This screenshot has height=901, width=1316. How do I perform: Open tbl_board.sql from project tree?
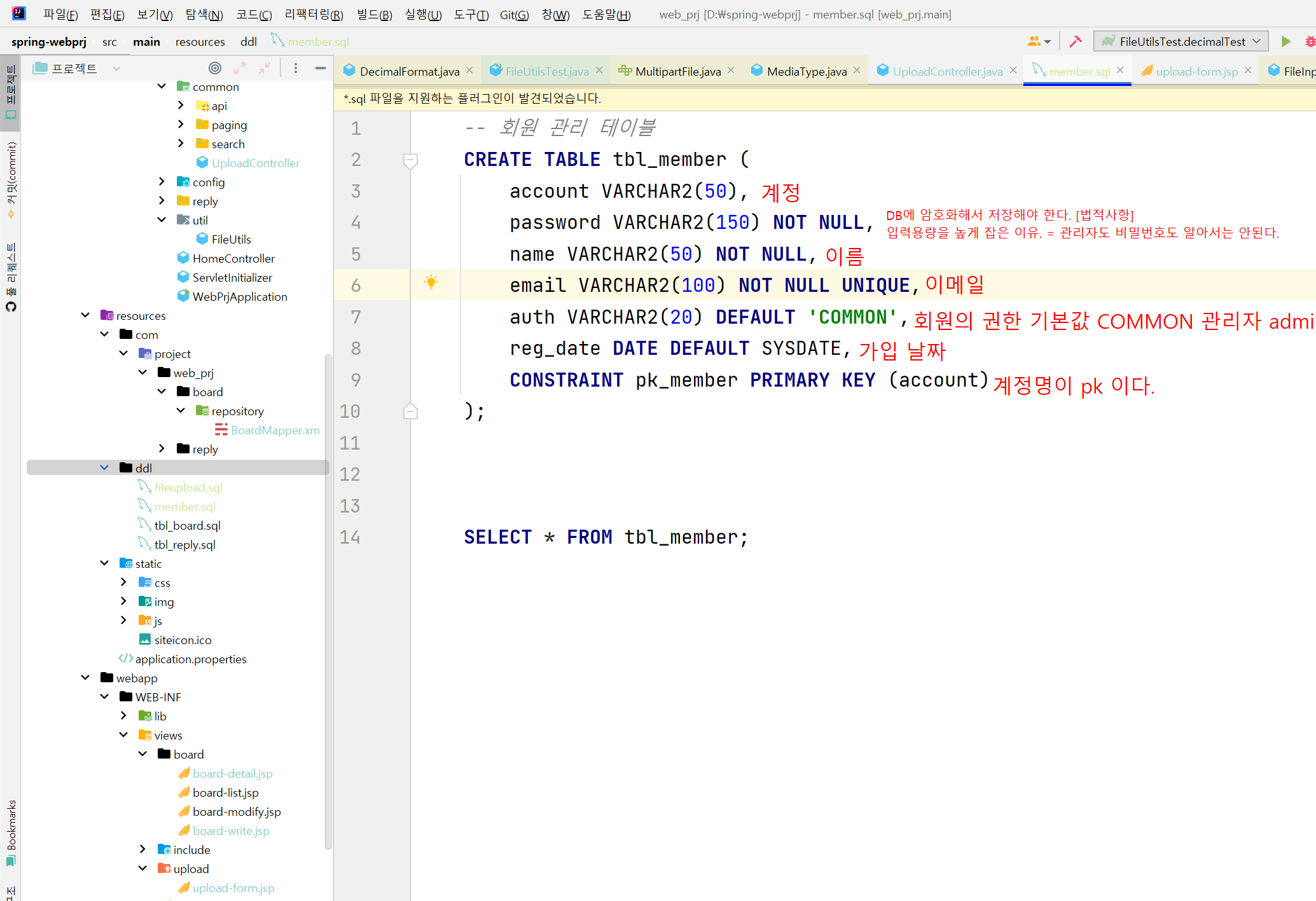click(x=187, y=526)
